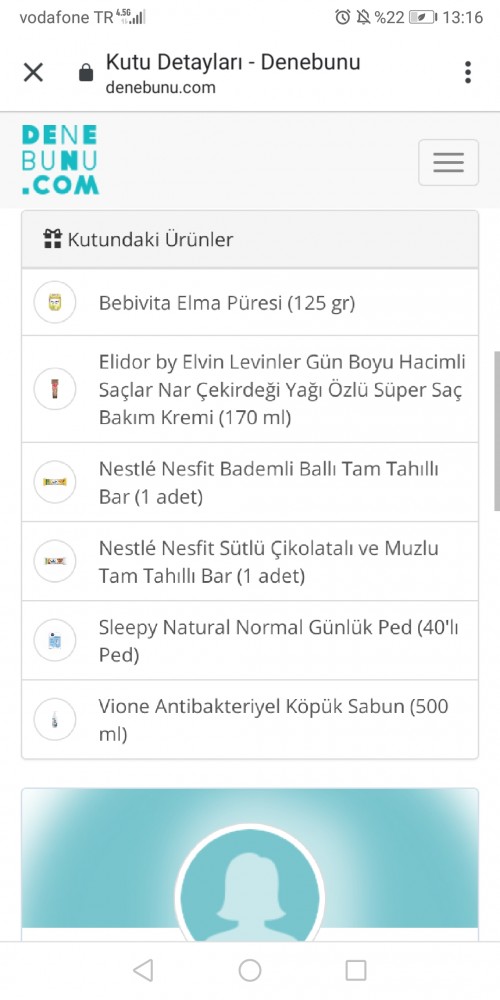This screenshot has height=1000, width=500.
Task: Tap the gift icon beside Kutundaki Ürünler
Action: click(x=52, y=239)
